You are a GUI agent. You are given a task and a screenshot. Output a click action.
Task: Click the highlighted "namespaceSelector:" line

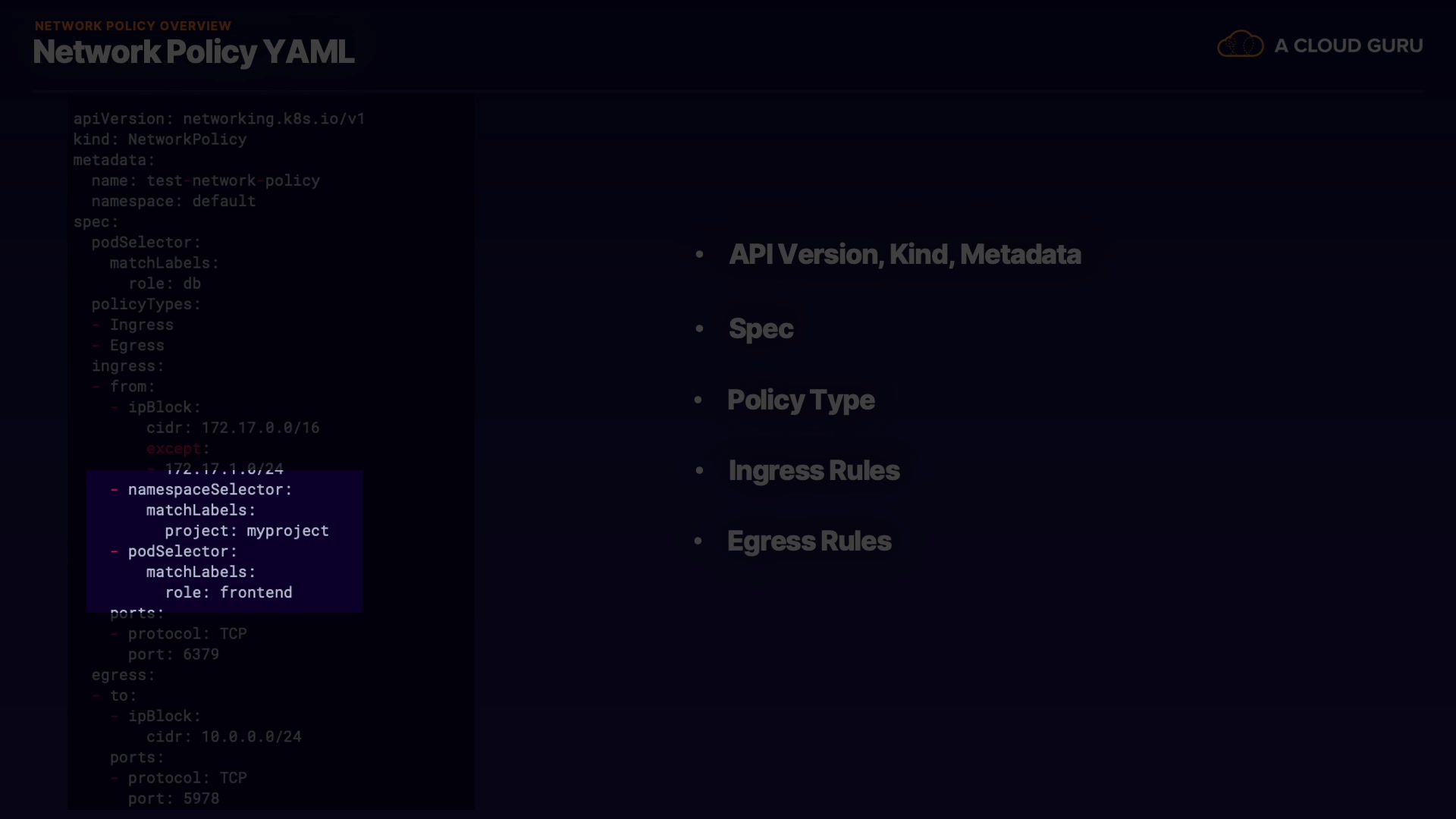[209, 490]
